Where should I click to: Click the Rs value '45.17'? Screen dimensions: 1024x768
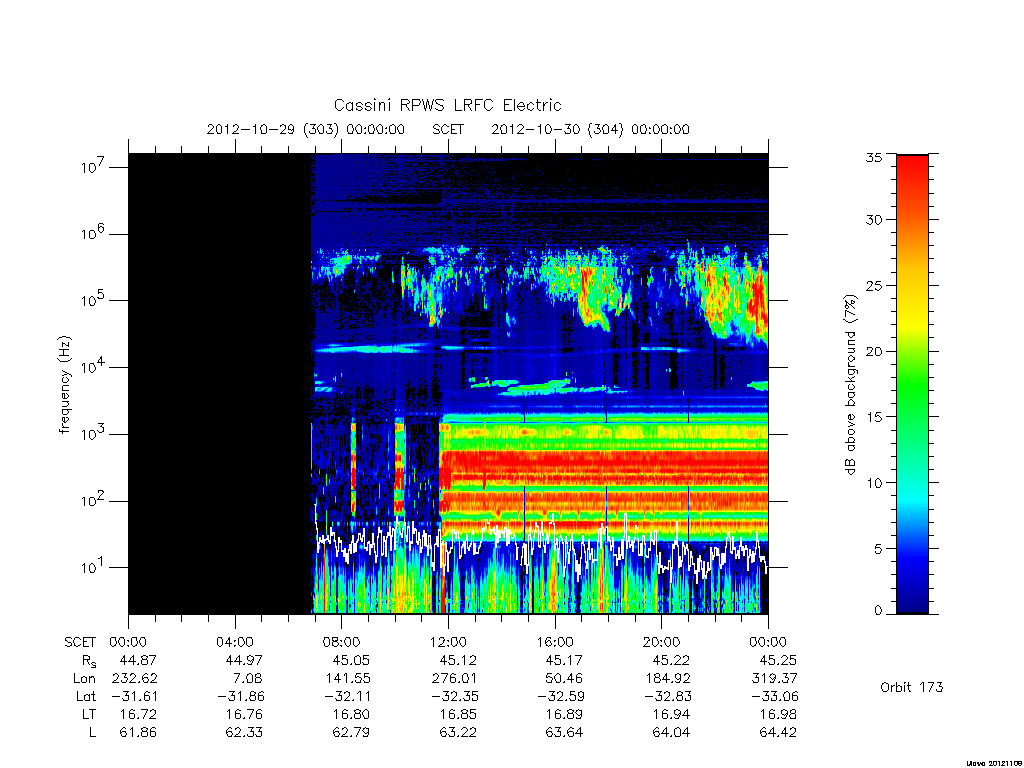click(564, 660)
